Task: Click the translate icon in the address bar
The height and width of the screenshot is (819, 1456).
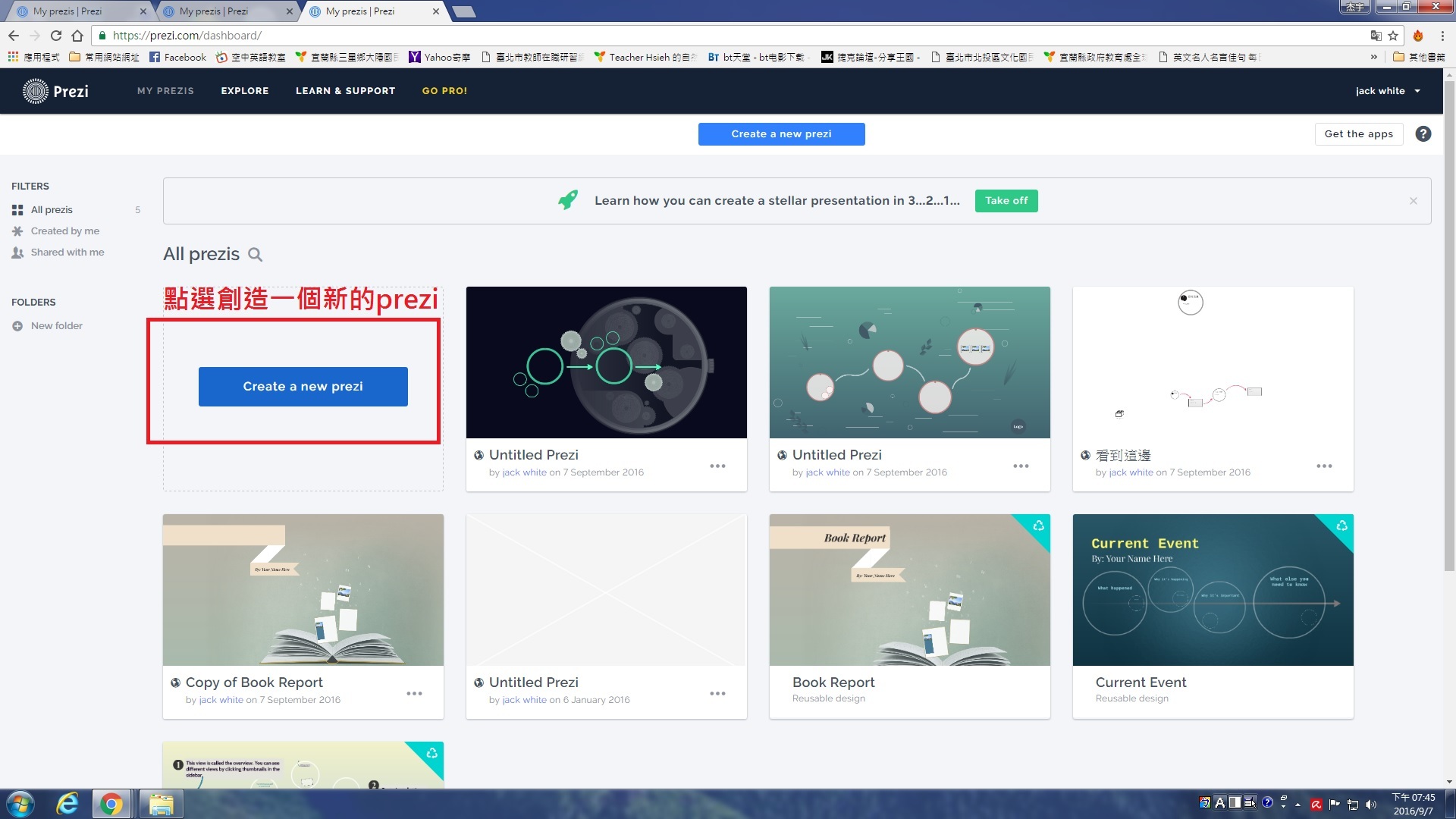Action: [1376, 36]
